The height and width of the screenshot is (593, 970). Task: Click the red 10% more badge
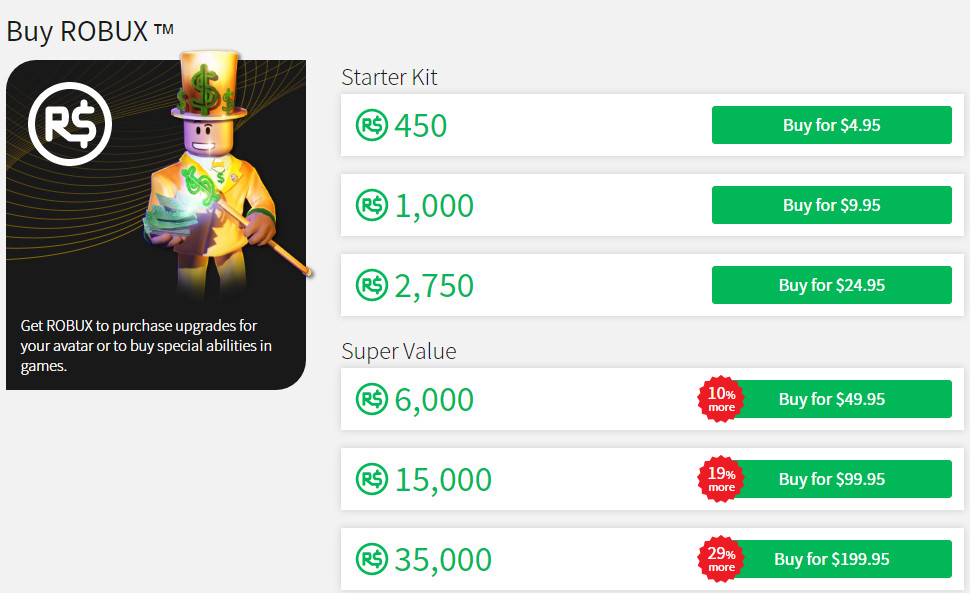(721, 399)
